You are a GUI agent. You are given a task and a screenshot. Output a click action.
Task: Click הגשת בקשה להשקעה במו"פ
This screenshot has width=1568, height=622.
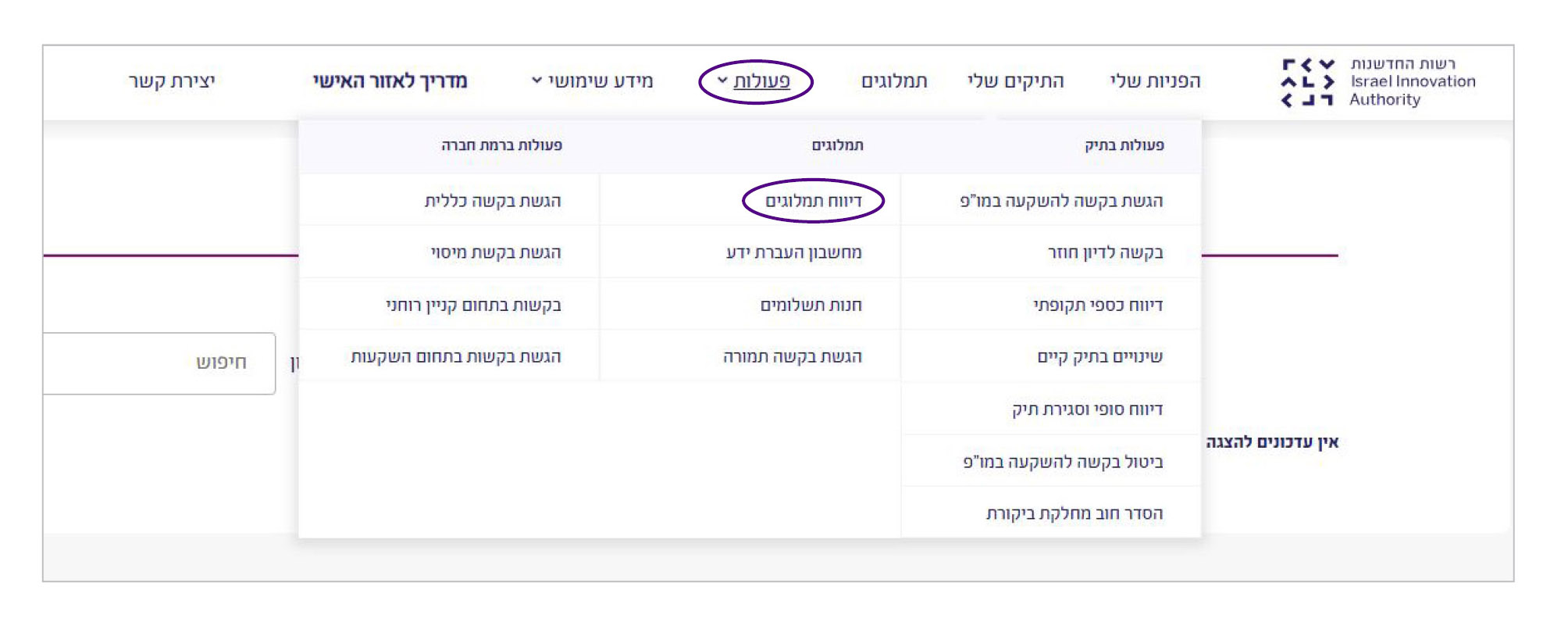[1061, 201]
